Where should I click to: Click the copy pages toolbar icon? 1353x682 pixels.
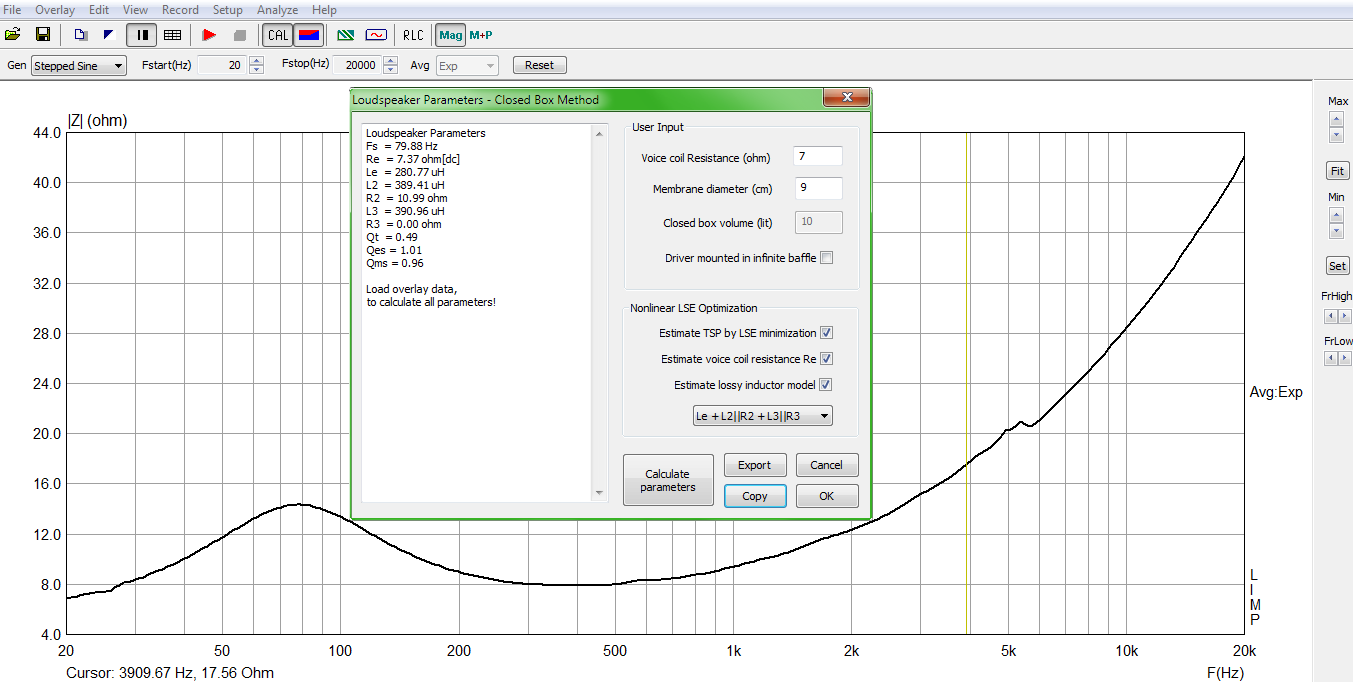pos(81,34)
